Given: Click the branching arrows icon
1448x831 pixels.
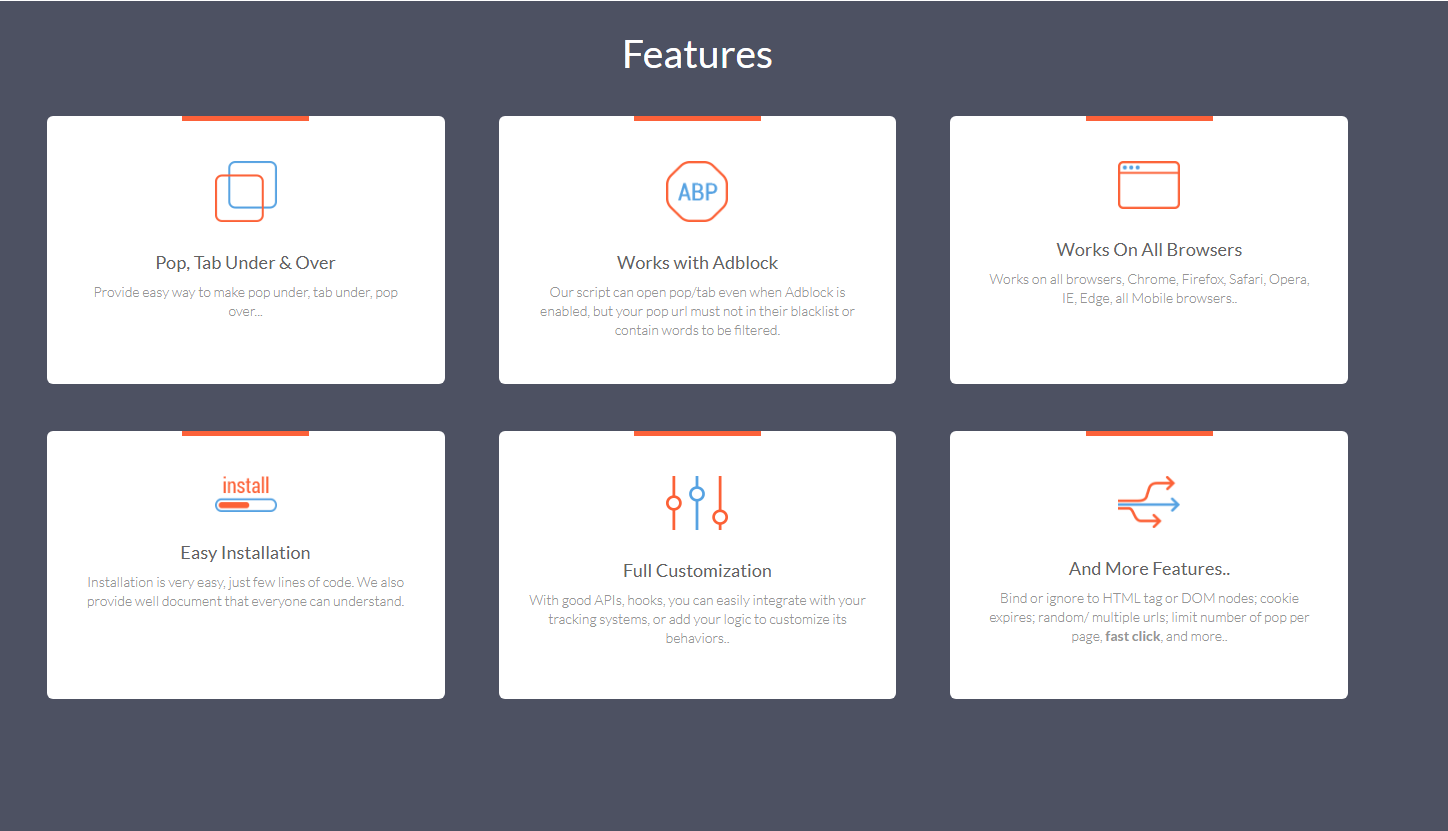Looking at the screenshot, I should tap(1148, 502).
